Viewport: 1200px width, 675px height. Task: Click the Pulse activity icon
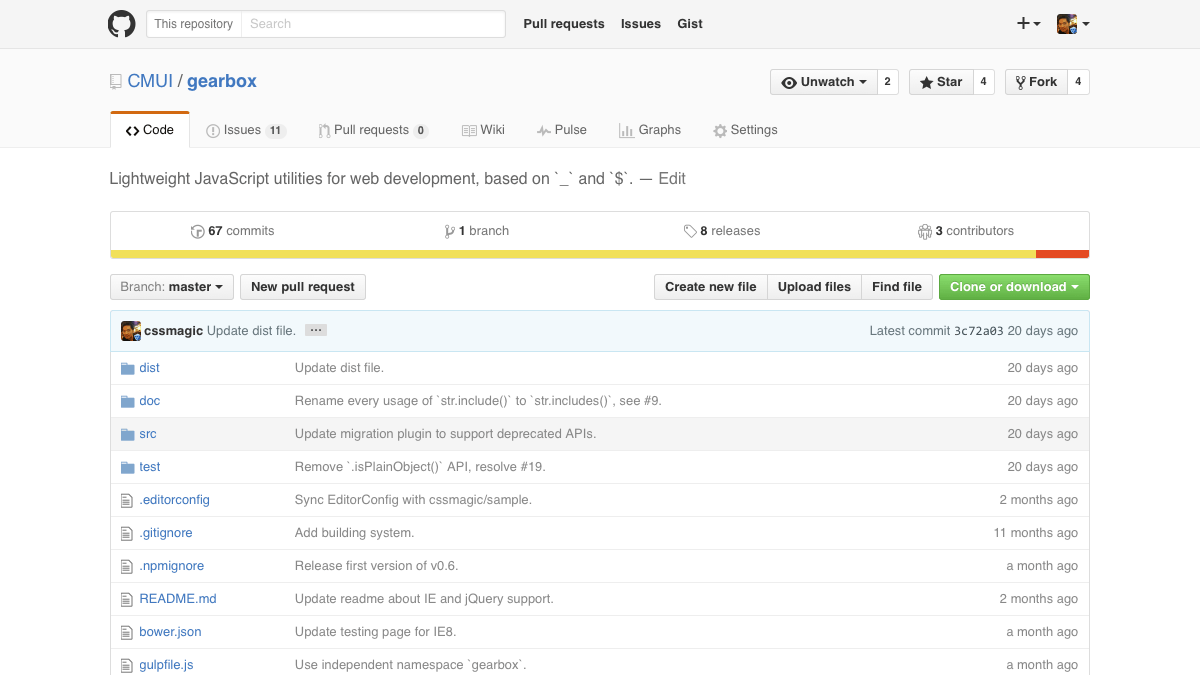click(x=543, y=131)
